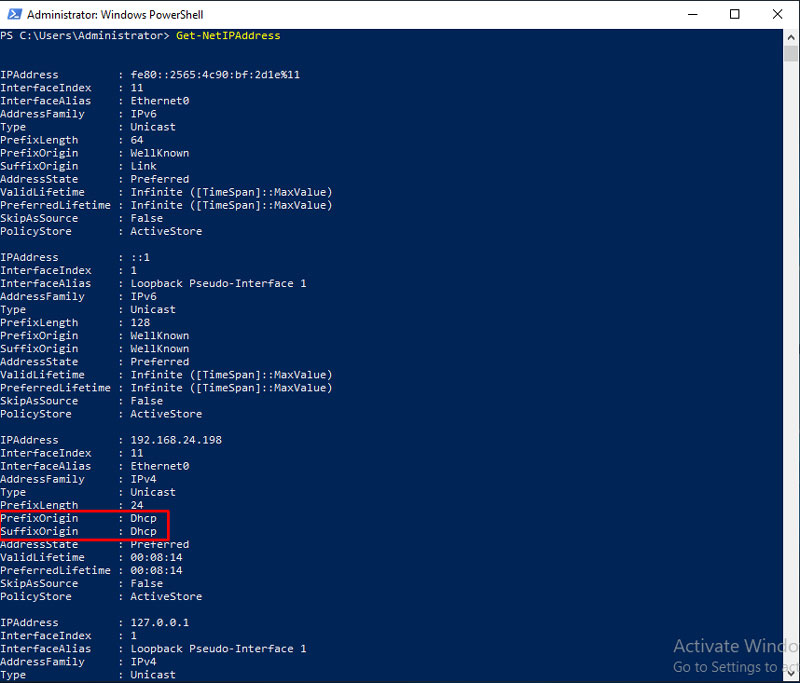Click AddressFamily IPv6 of the fe80 entry

coord(143,114)
